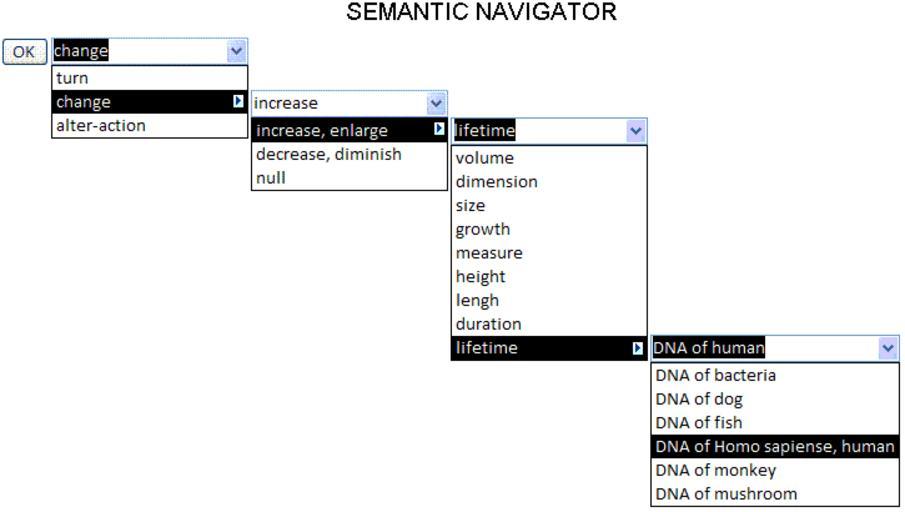Screen dimensions: 905x512
Task: Open the 'change' combo box dropdown arrow
Action: [x=237, y=51]
